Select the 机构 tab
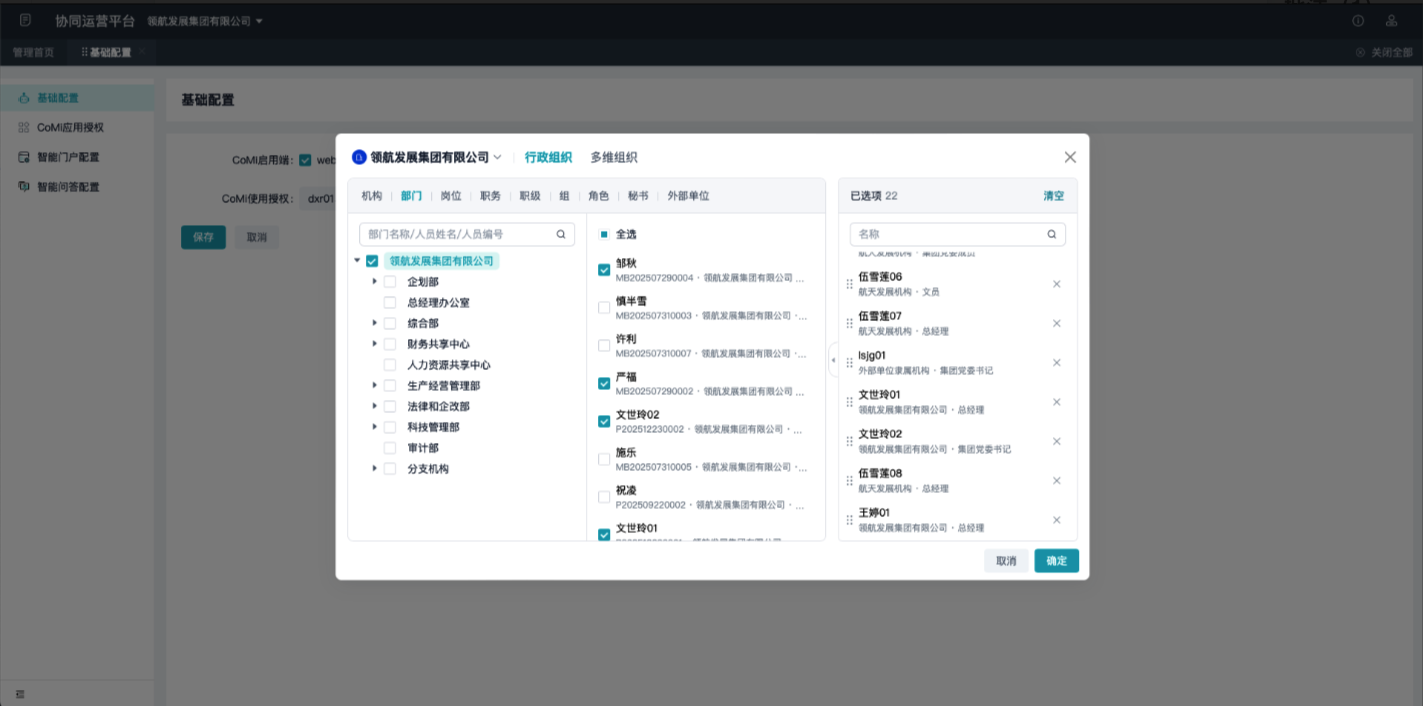 [371, 196]
